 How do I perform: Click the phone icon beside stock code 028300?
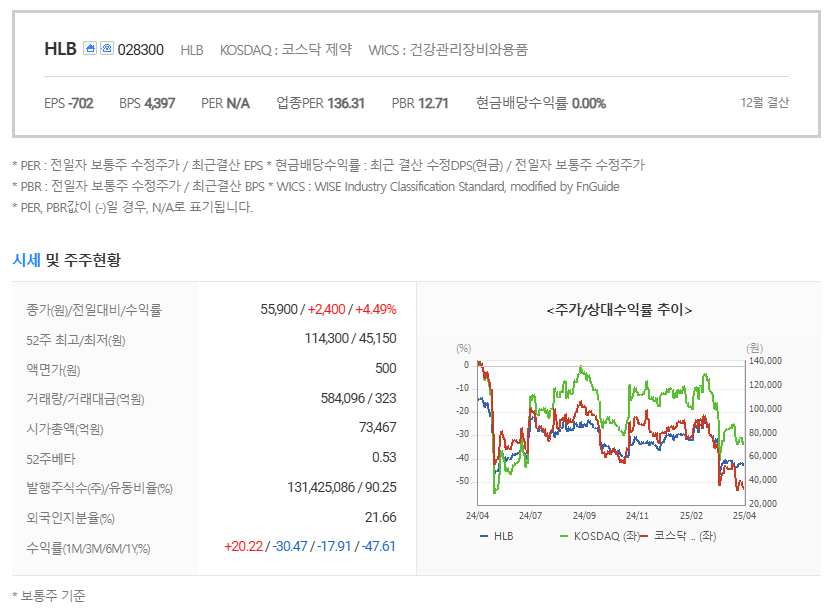pyautogui.click(x=107, y=48)
